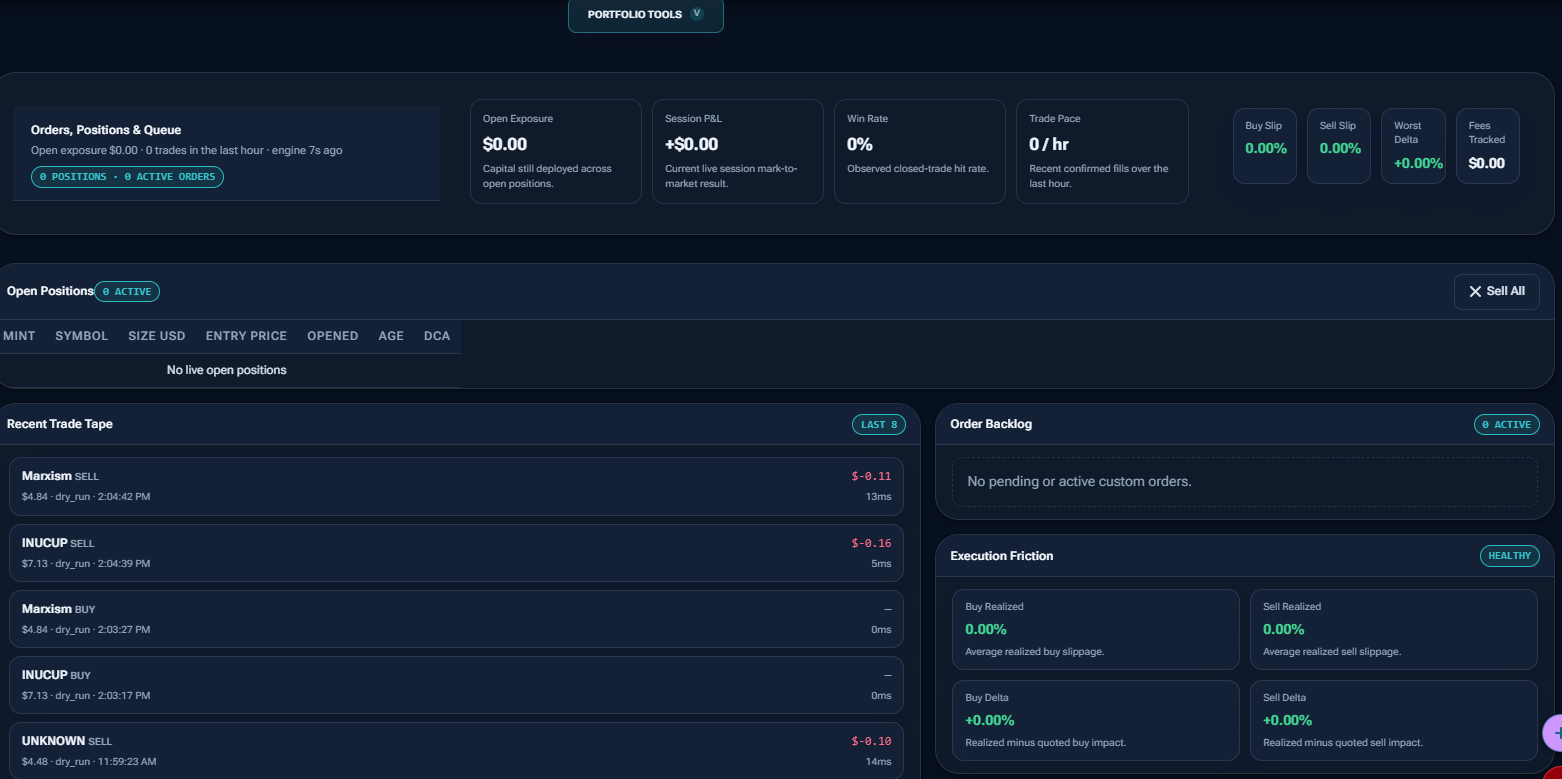
Task: Expand the Portfolio Tools dropdown
Action: [x=645, y=15]
